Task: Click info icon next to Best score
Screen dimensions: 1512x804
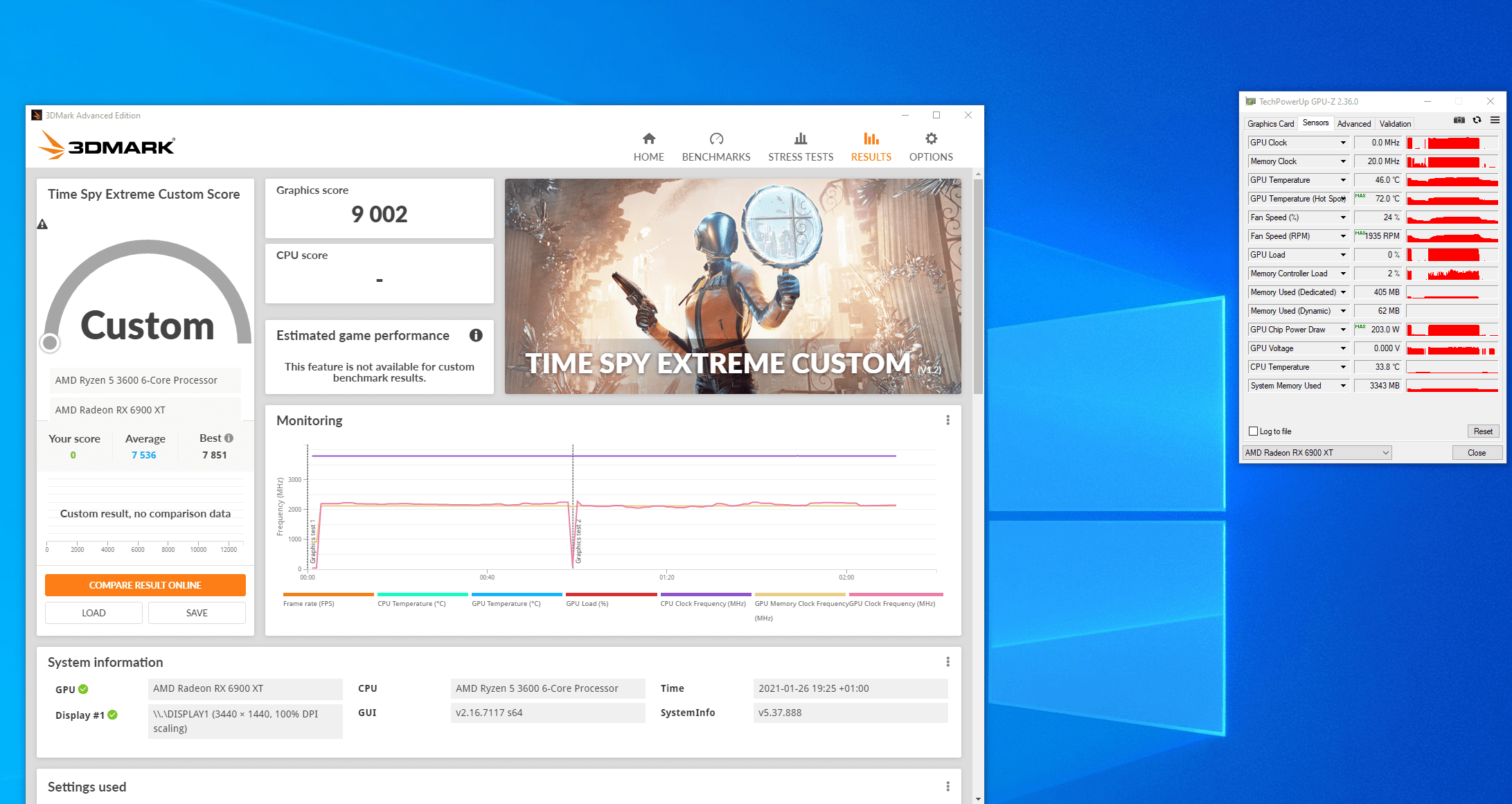Action: pos(229,438)
